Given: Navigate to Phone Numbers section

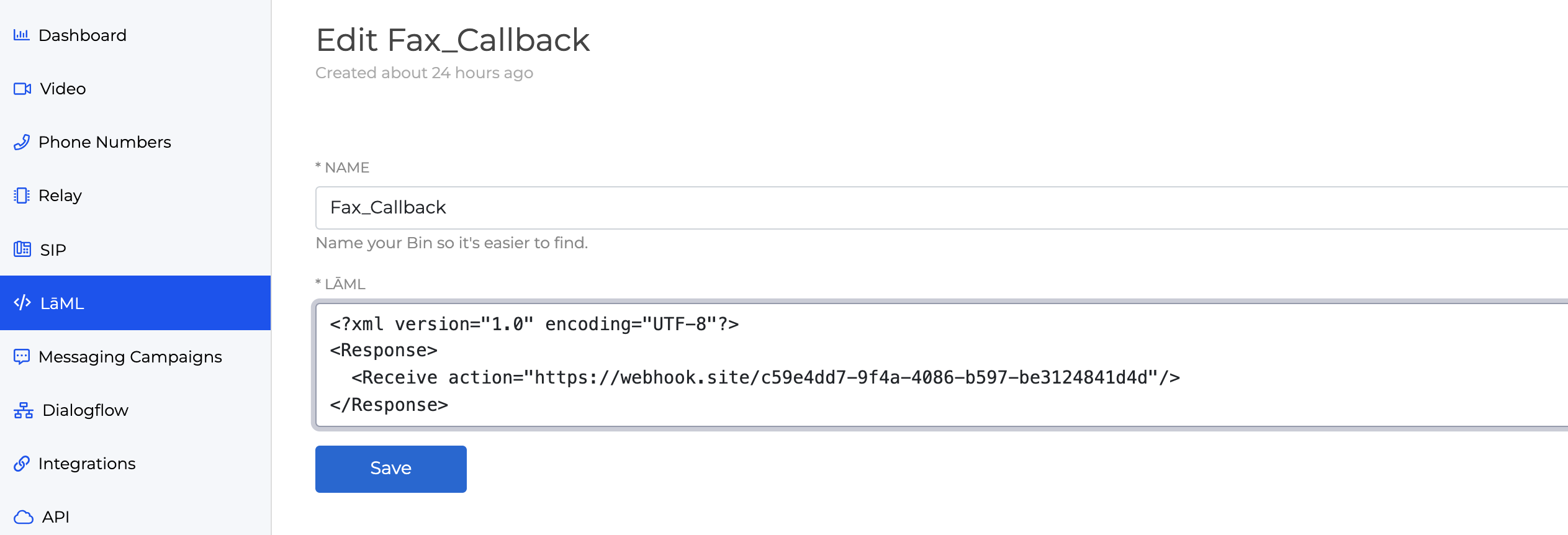Looking at the screenshot, I should (104, 142).
